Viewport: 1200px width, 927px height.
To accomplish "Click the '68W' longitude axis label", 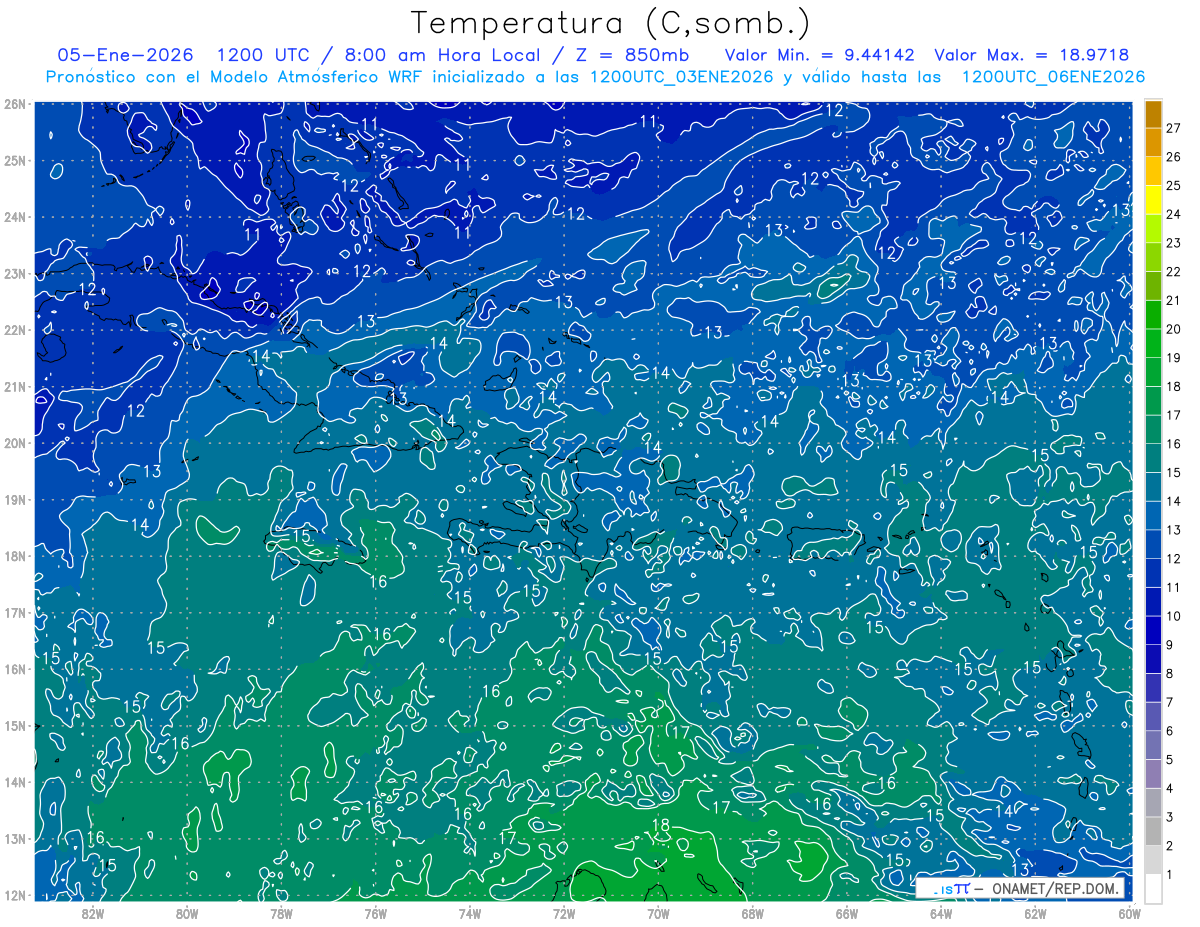I will tap(752, 912).
